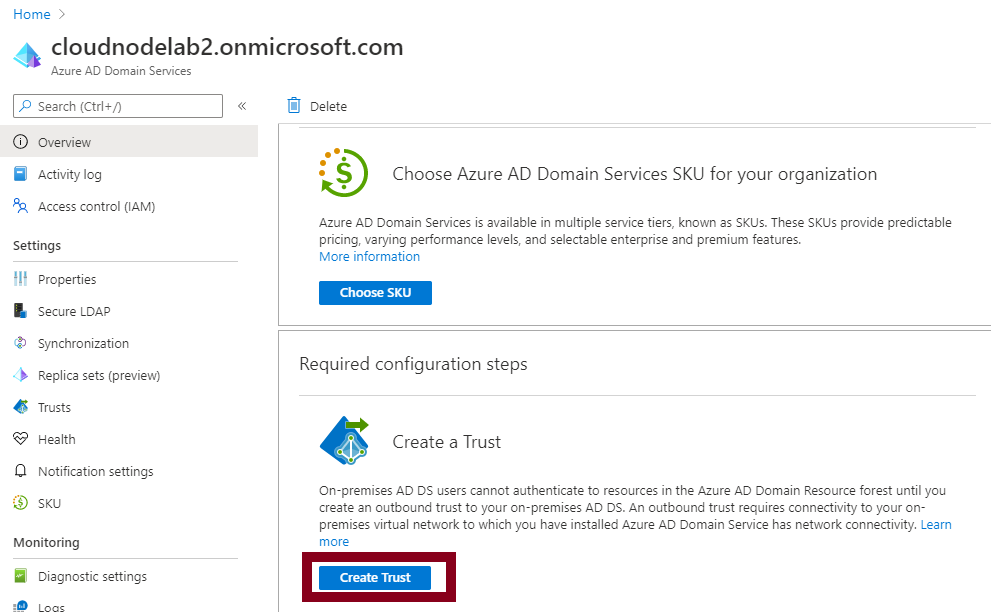Select the green SKU dollar icon
Image resolution: width=991 pixels, height=612 pixels.
pos(20,503)
